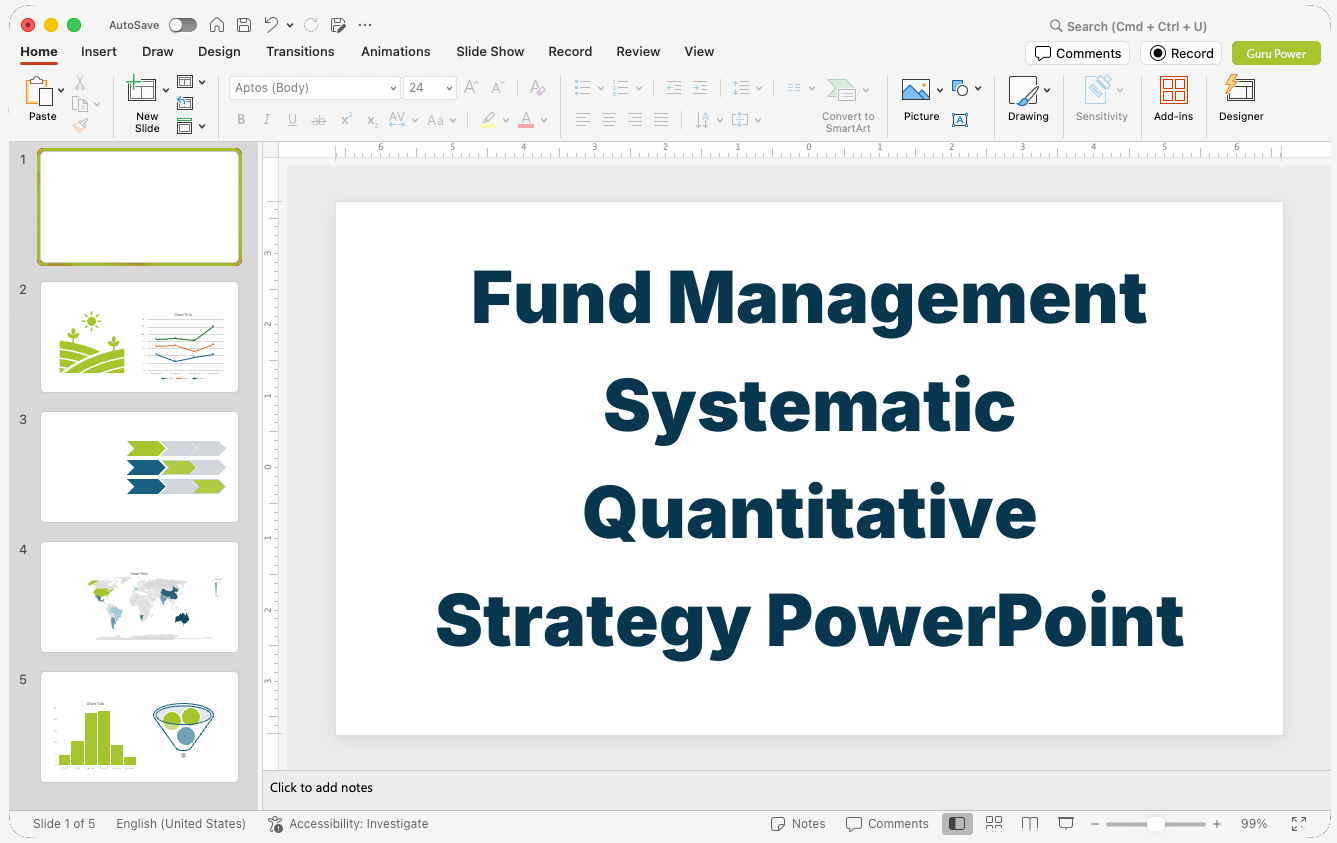Viewport: 1337px width, 843px height.
Task: Open the Designer icon
Action: coord(1240,90)
